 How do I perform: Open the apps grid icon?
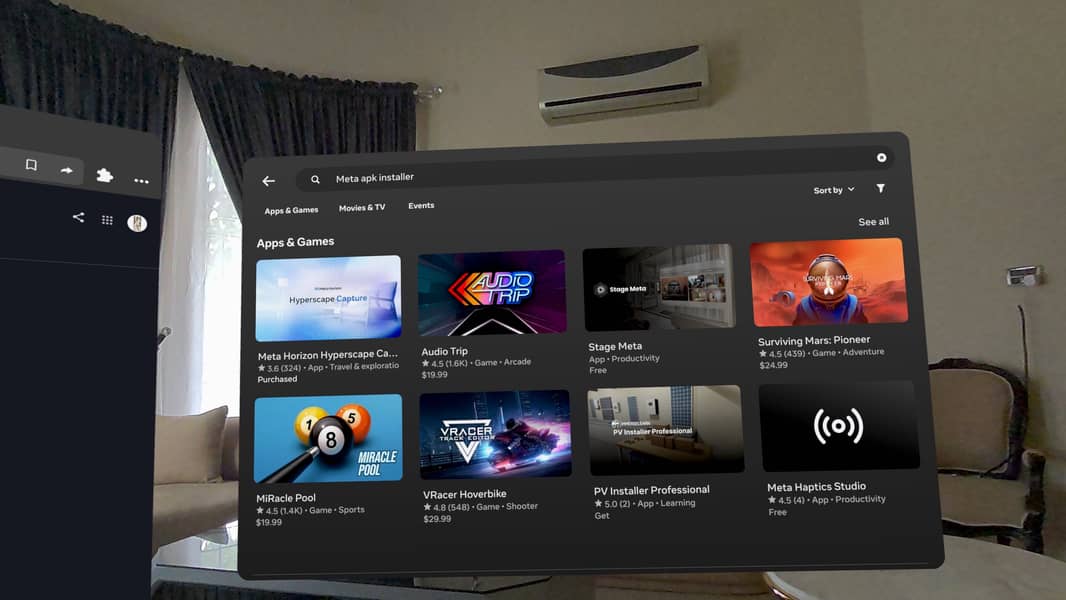tap(107, 219)
